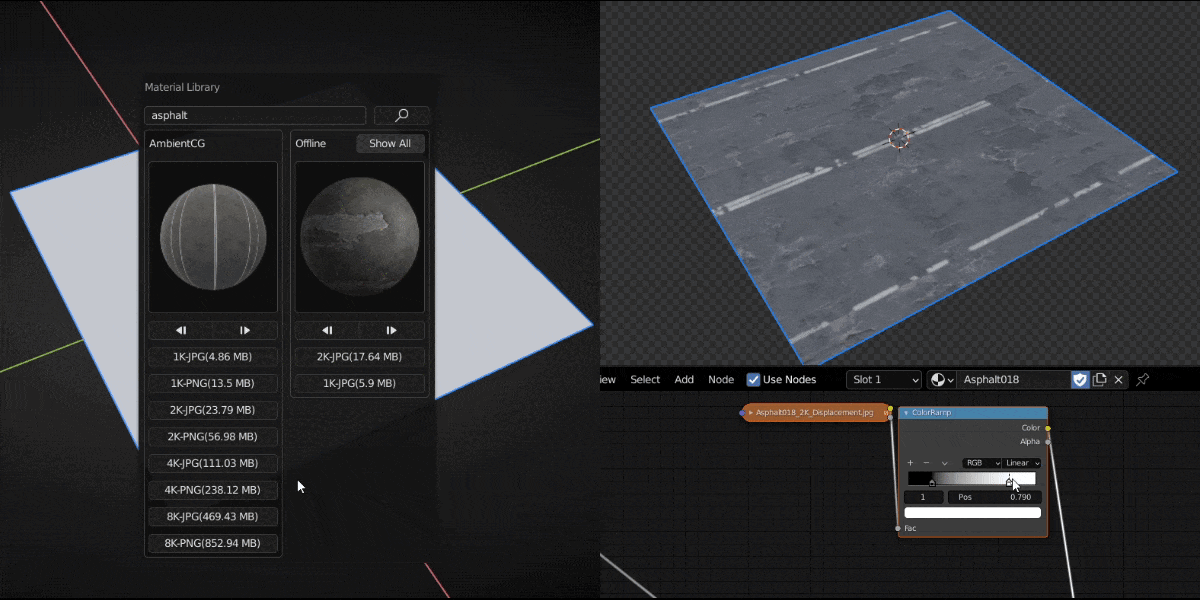Collapse the ColorRamp node header triangle

pos(906,413)
